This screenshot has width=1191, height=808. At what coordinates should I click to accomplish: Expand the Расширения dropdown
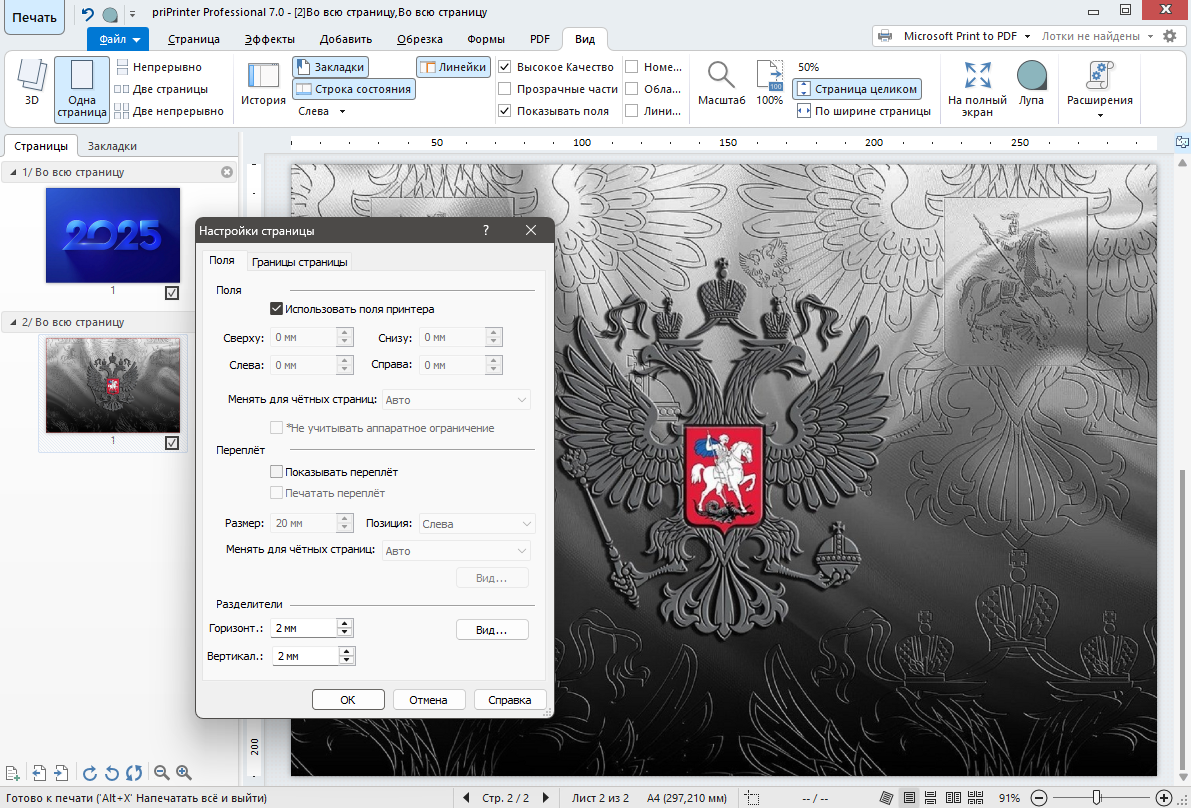click(x=1099, y=89)
